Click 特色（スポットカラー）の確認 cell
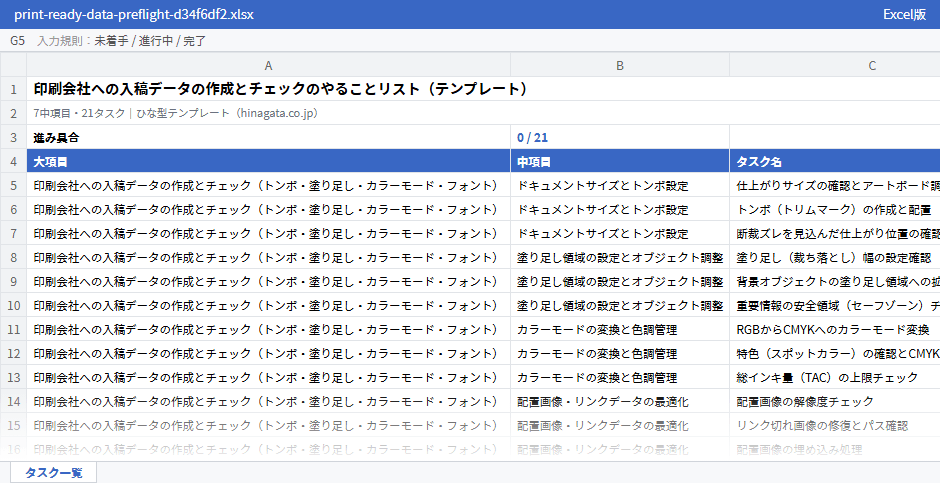 834,353
